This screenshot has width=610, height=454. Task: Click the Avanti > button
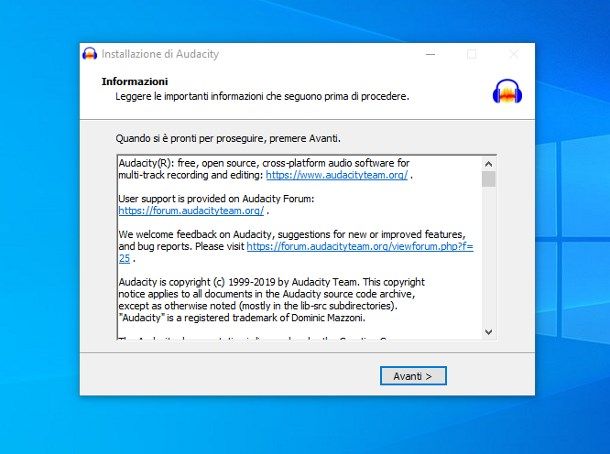(x=413, y=376)
